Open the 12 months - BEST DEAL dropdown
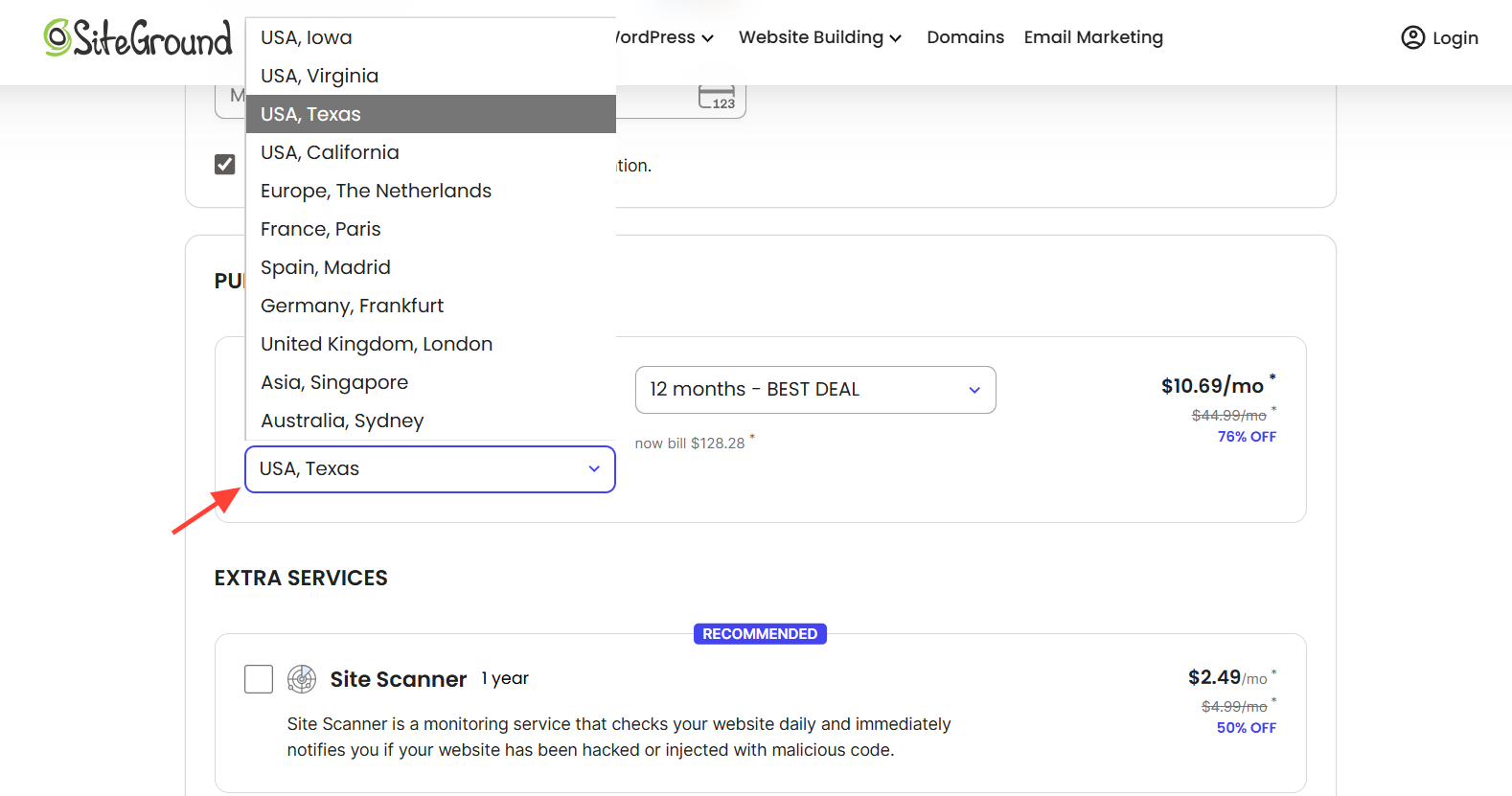Image resolution: width=1512 pixels, height=796 pixels. pos(815,390)
